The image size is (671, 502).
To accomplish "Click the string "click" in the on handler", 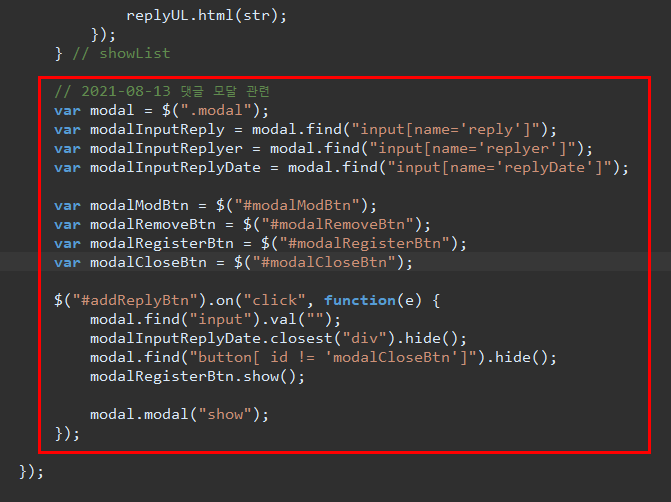I will pyautogui.click(x=274, y=300).
